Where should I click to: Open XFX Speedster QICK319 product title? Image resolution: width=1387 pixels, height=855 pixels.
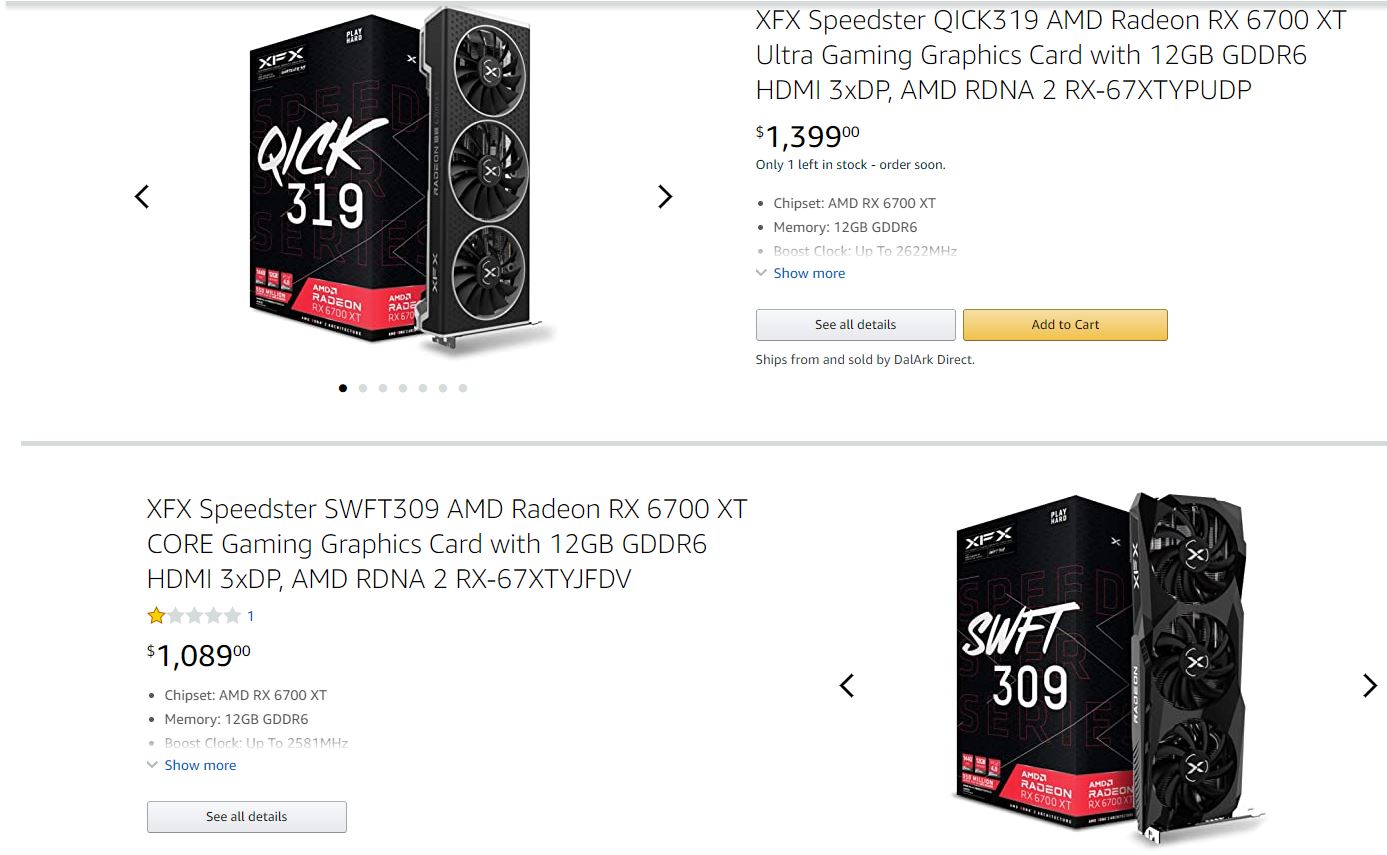click(x=1050, y=55)
